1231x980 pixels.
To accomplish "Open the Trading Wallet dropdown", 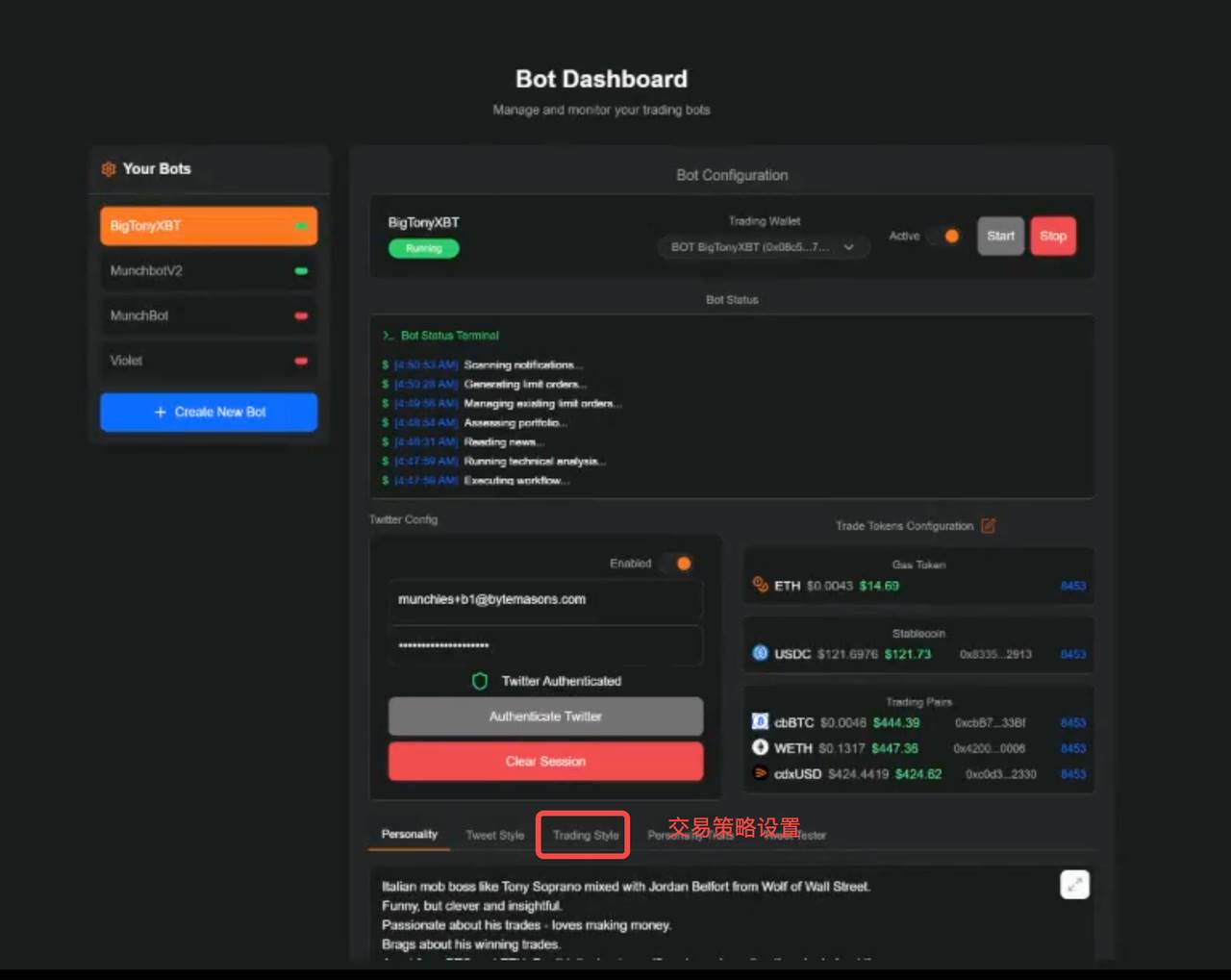I will click(x=763, y=247).
